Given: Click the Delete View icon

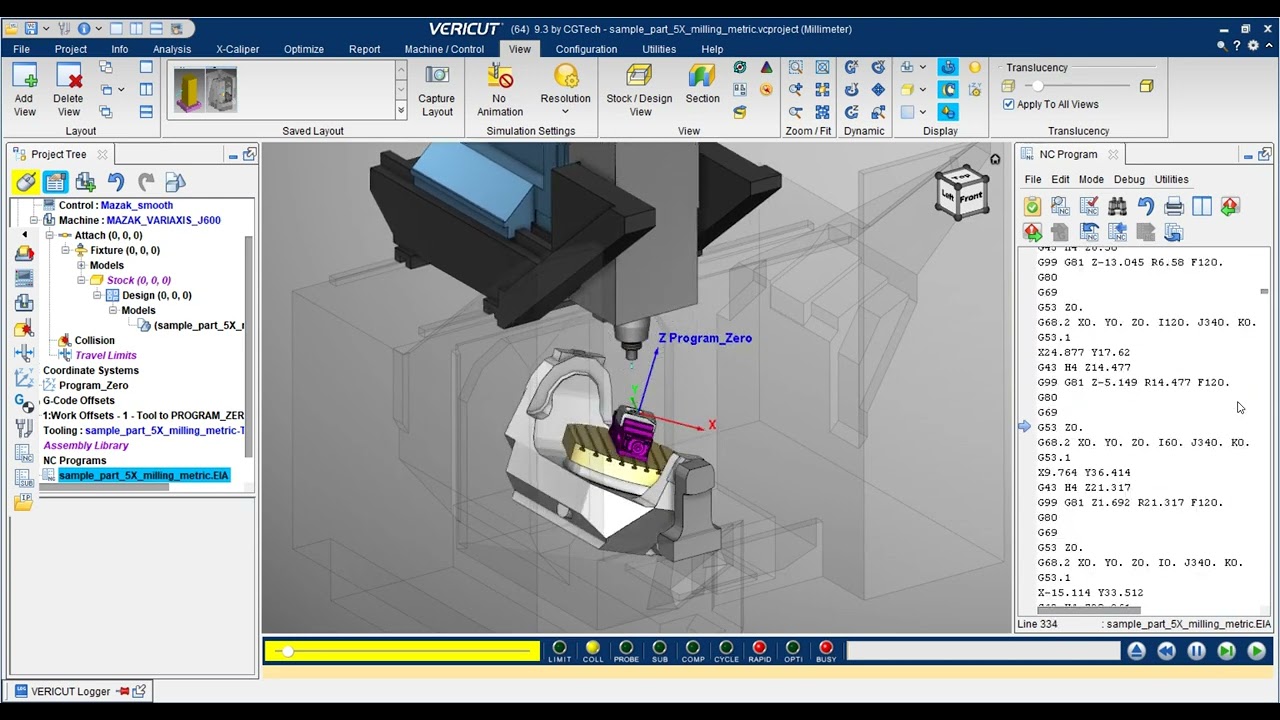Looking at the screenshot, I should (68, 77).
